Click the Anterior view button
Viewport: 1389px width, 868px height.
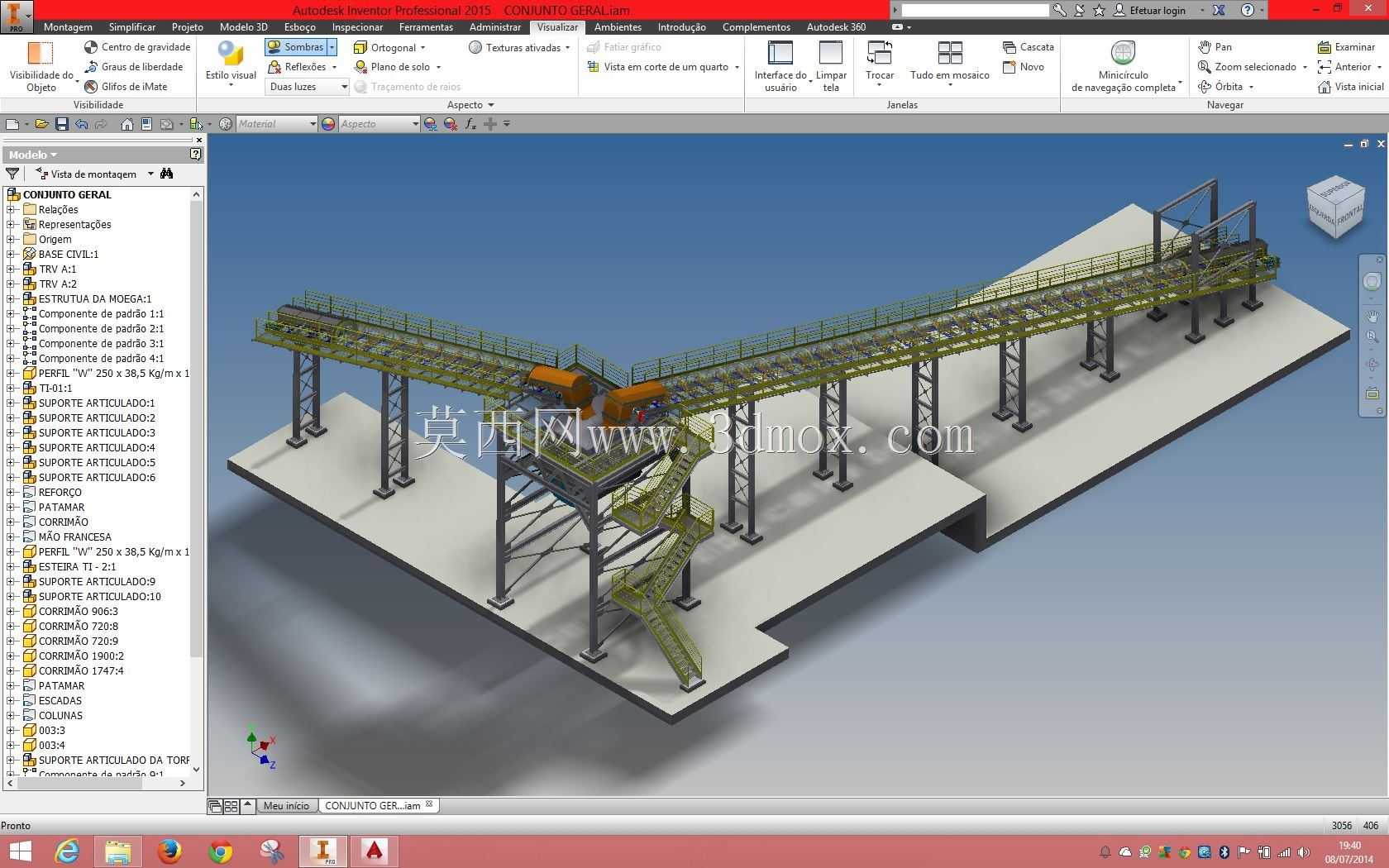click(x=1344, y=67)
